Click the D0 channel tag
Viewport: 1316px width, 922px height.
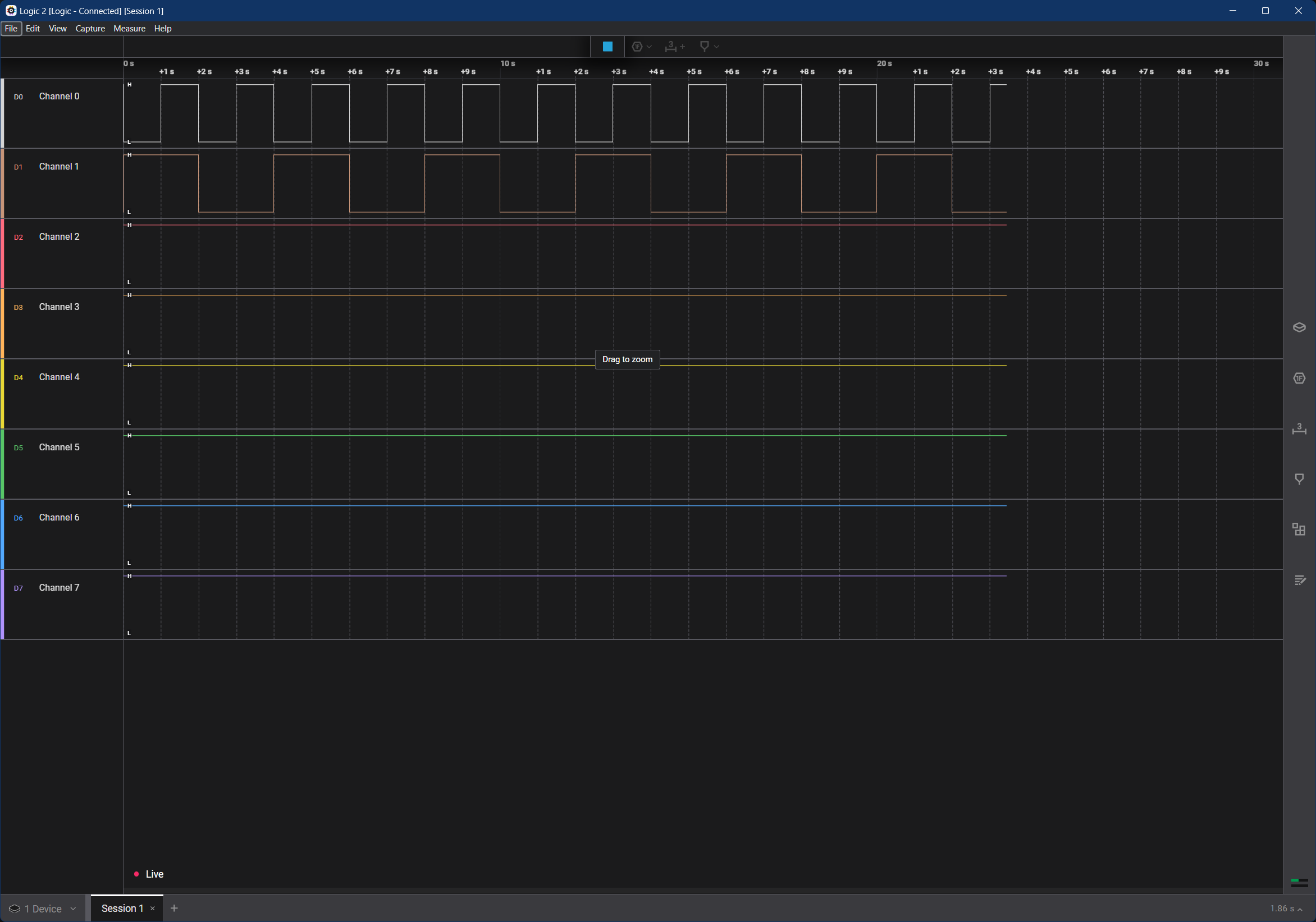point(19,97)
